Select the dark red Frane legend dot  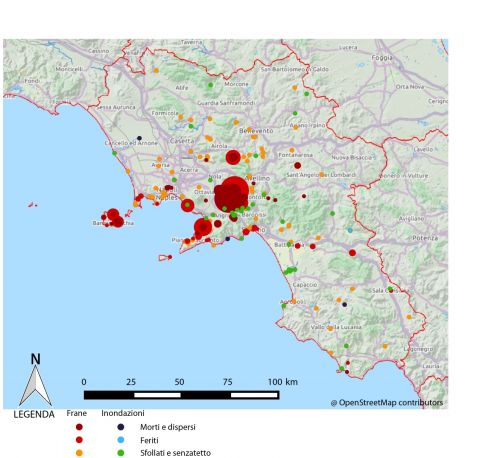(x=79, y=427)
